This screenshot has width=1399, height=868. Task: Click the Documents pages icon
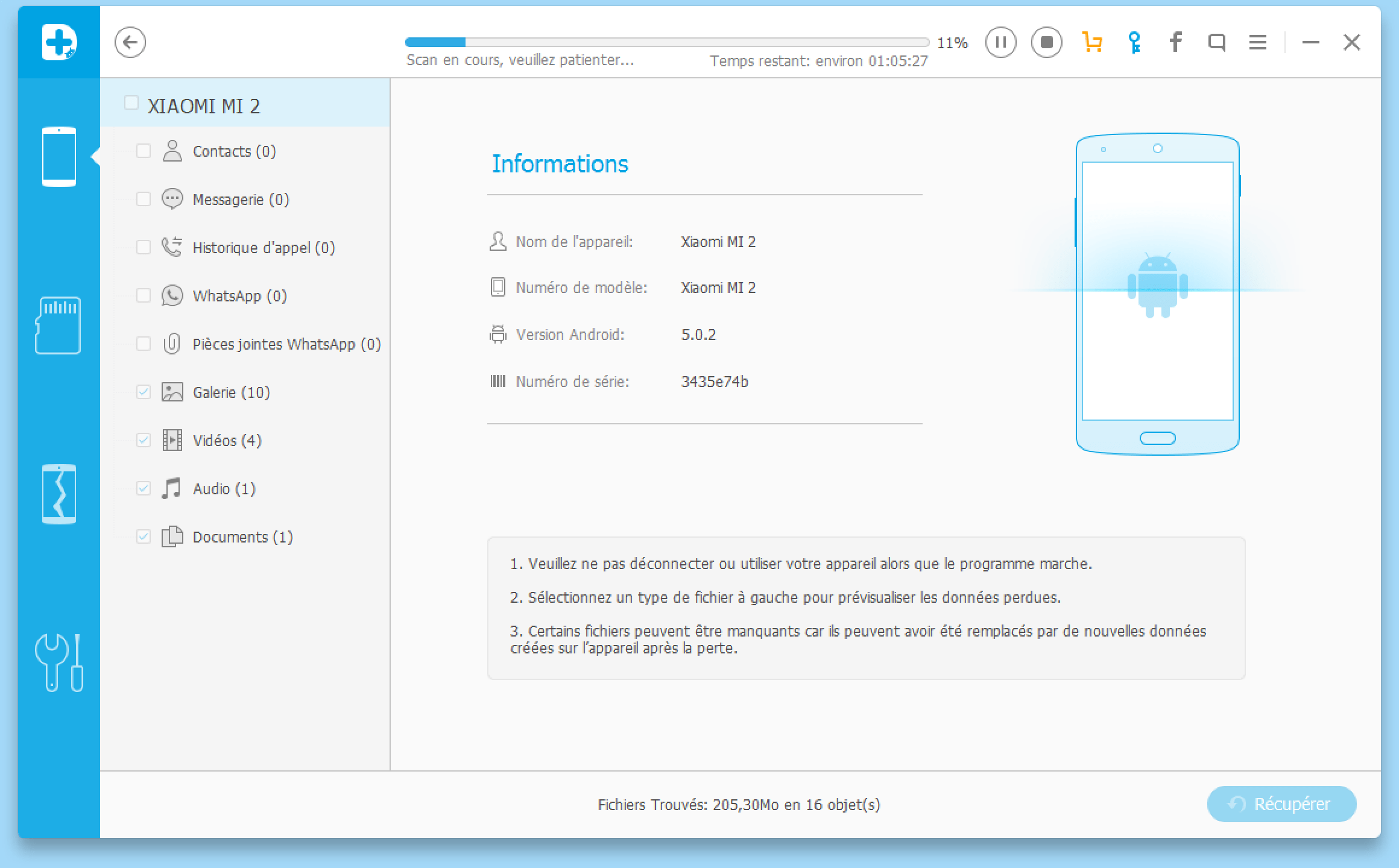point(172,536)
